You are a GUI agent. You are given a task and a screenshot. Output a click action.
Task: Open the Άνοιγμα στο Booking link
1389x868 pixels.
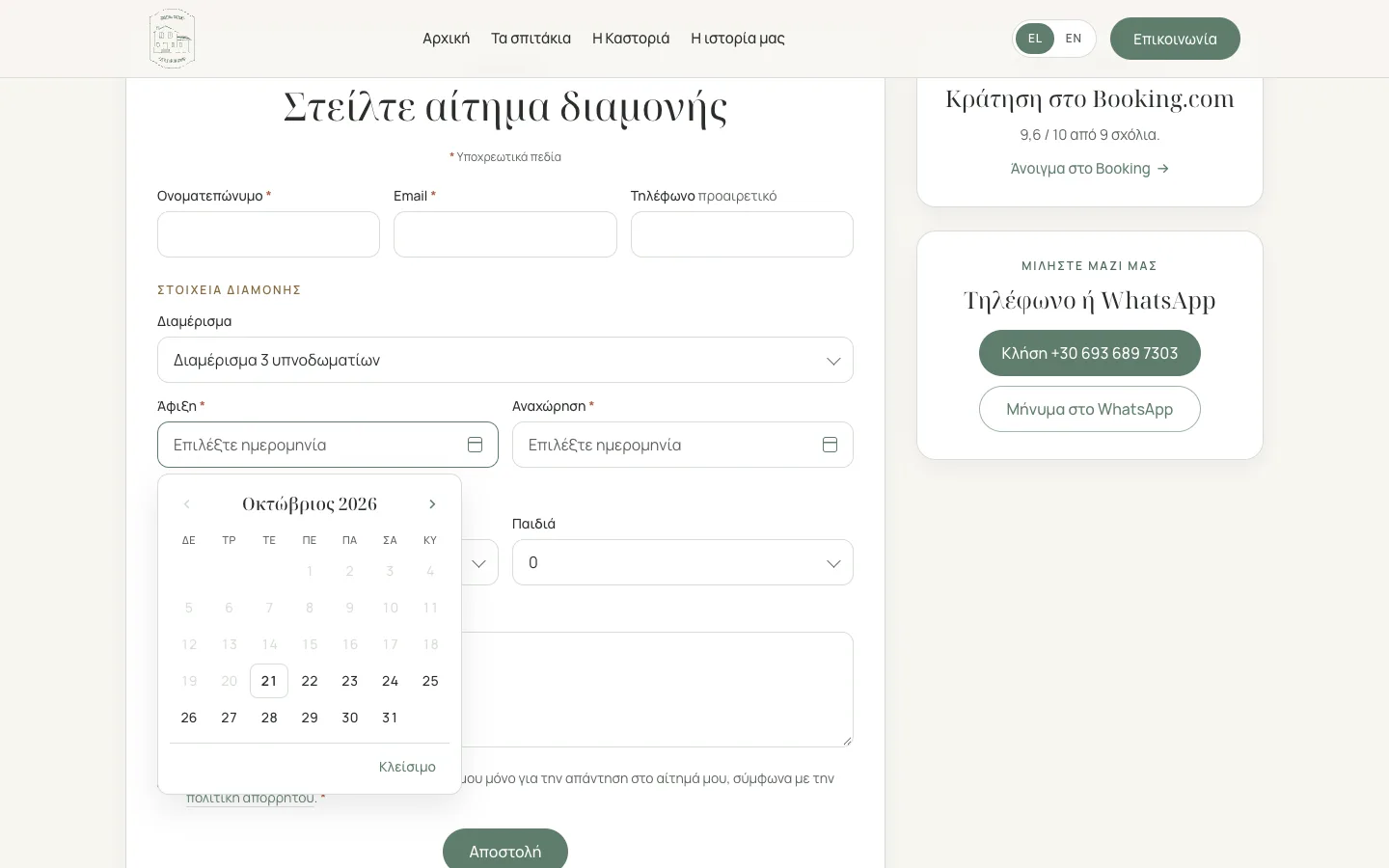coord(1090,169)
